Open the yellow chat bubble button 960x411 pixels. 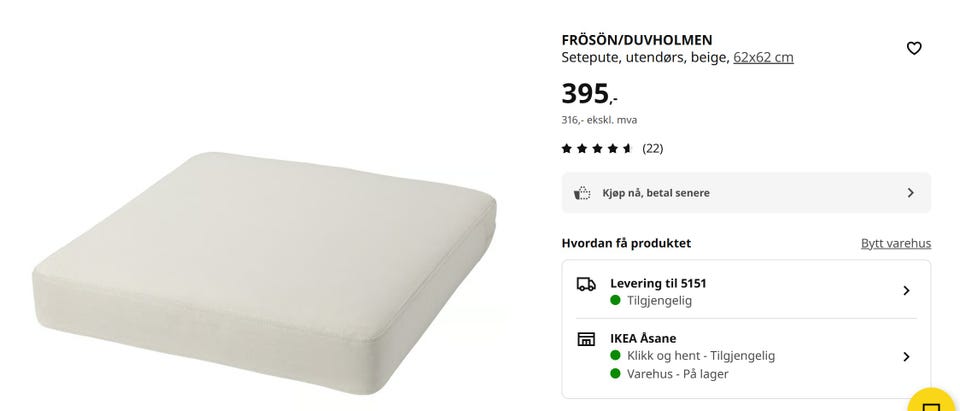tap(933, 401)
